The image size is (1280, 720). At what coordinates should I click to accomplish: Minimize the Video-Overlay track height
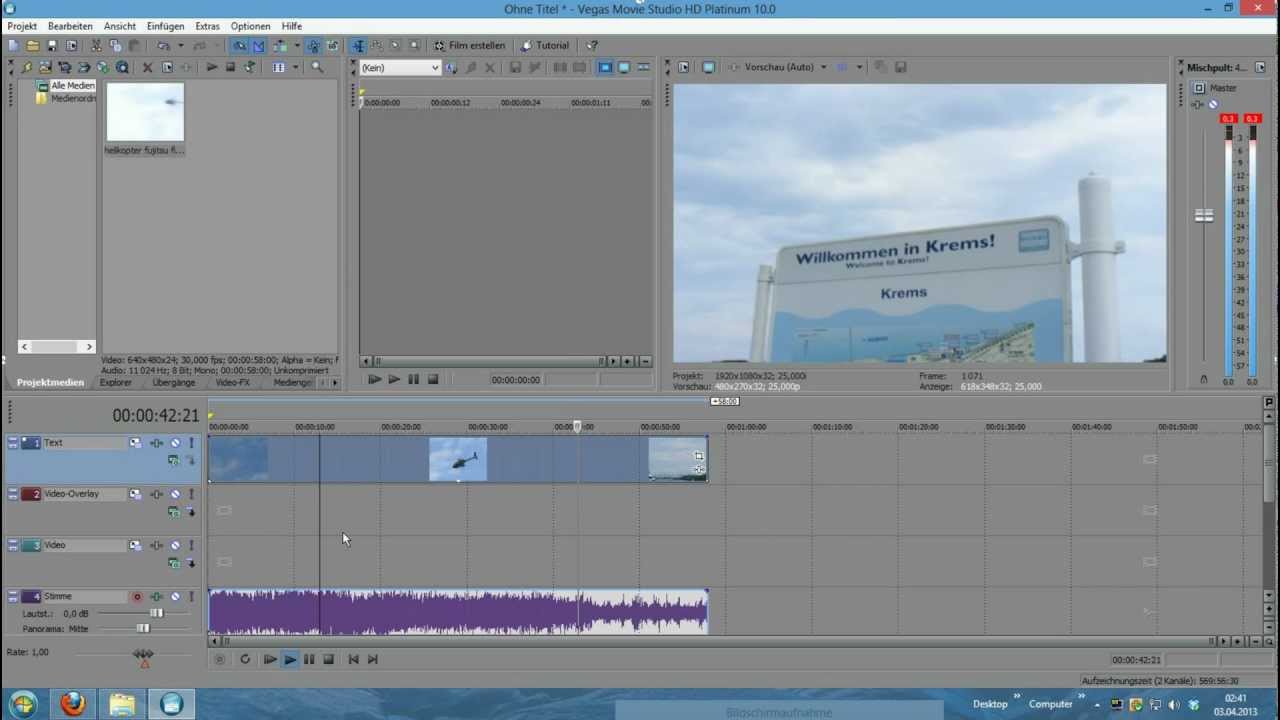tap(13, 494)
